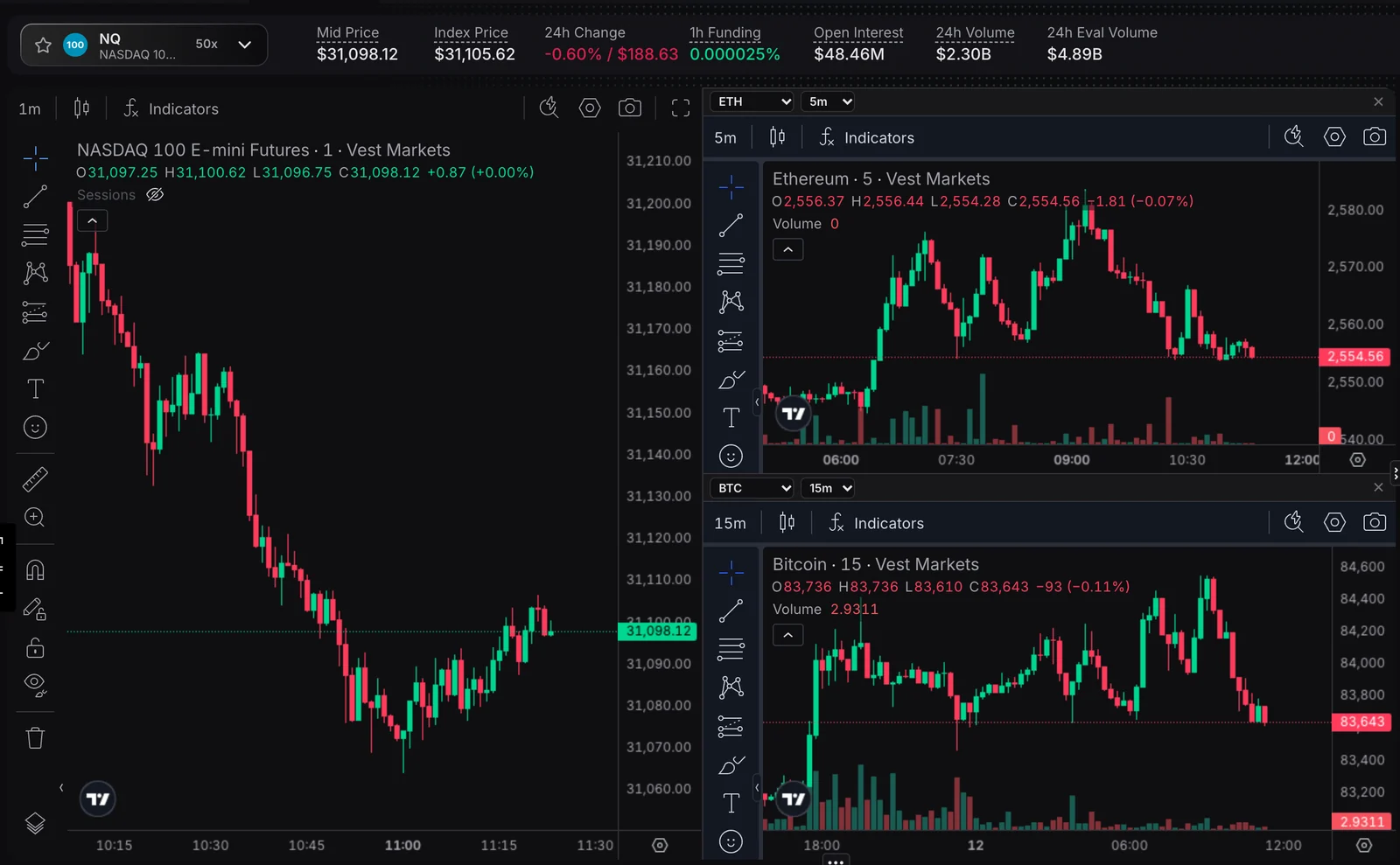
Task: Toggle lock all drawings in NASDAQ chart
Action: 35,647
